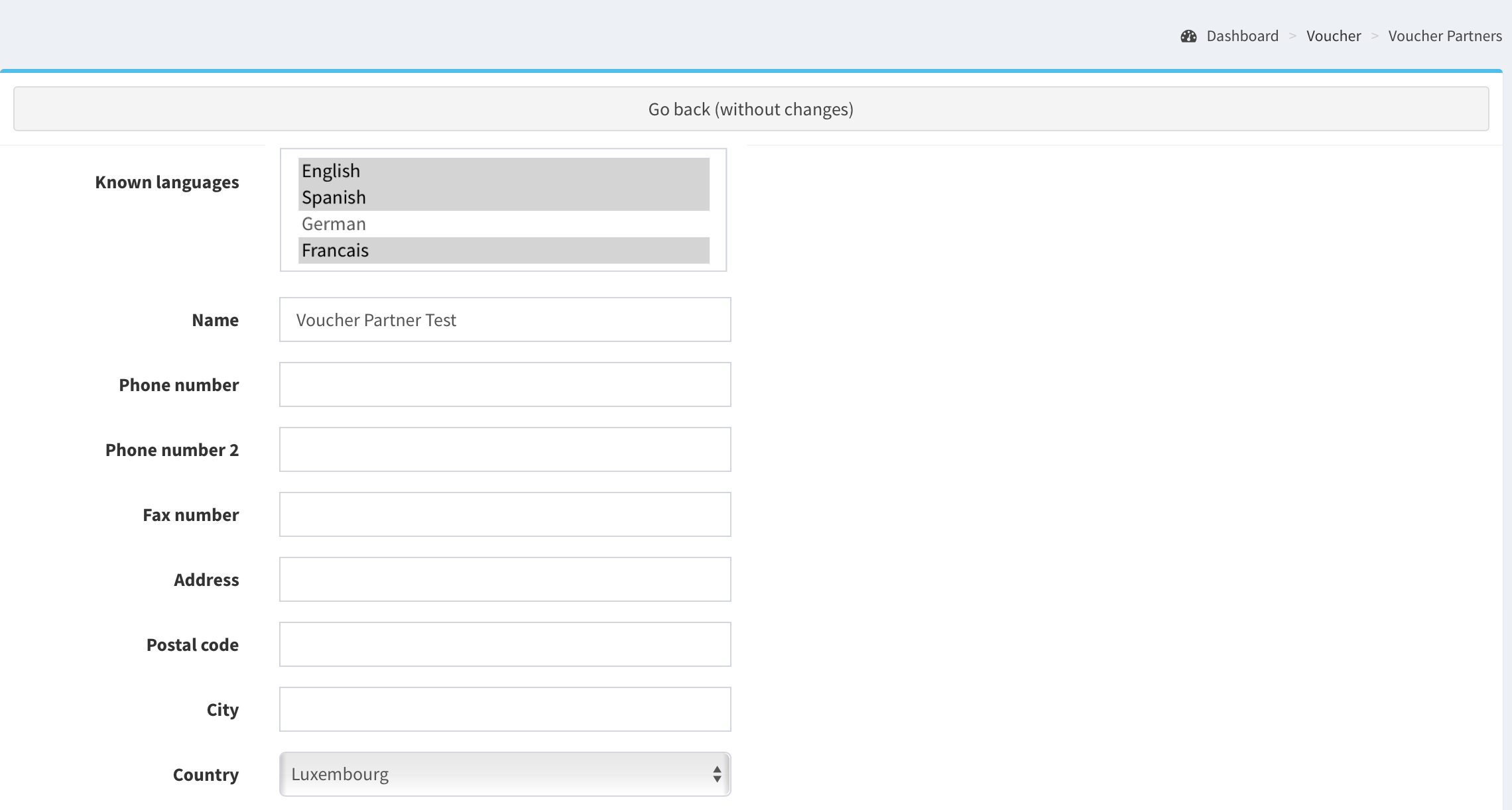Select Spanish in Known languages list
Viewport: 1512px width, 810px height.
(503, 198)
